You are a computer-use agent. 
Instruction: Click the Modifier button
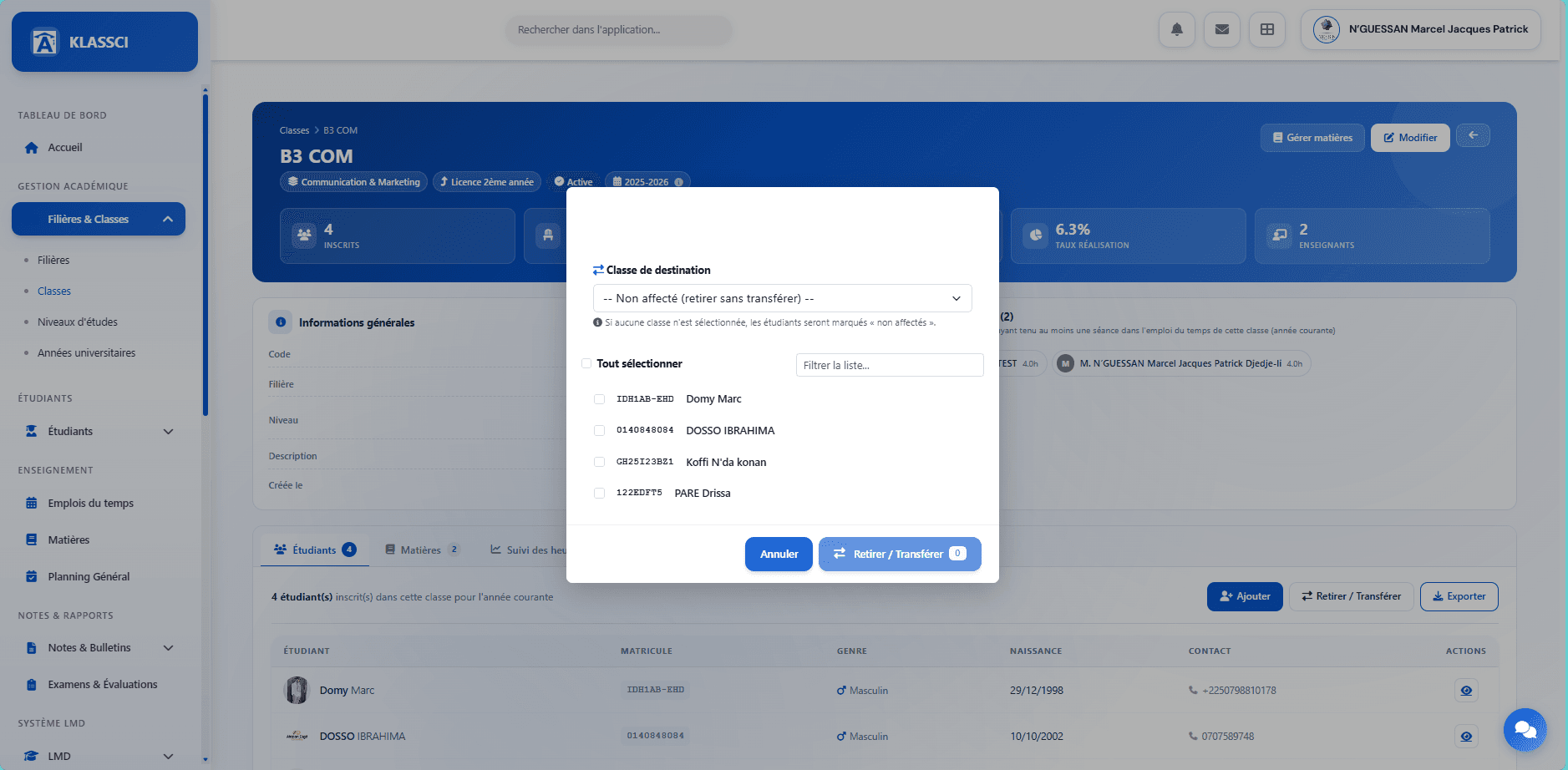[x=1410, y=138]
